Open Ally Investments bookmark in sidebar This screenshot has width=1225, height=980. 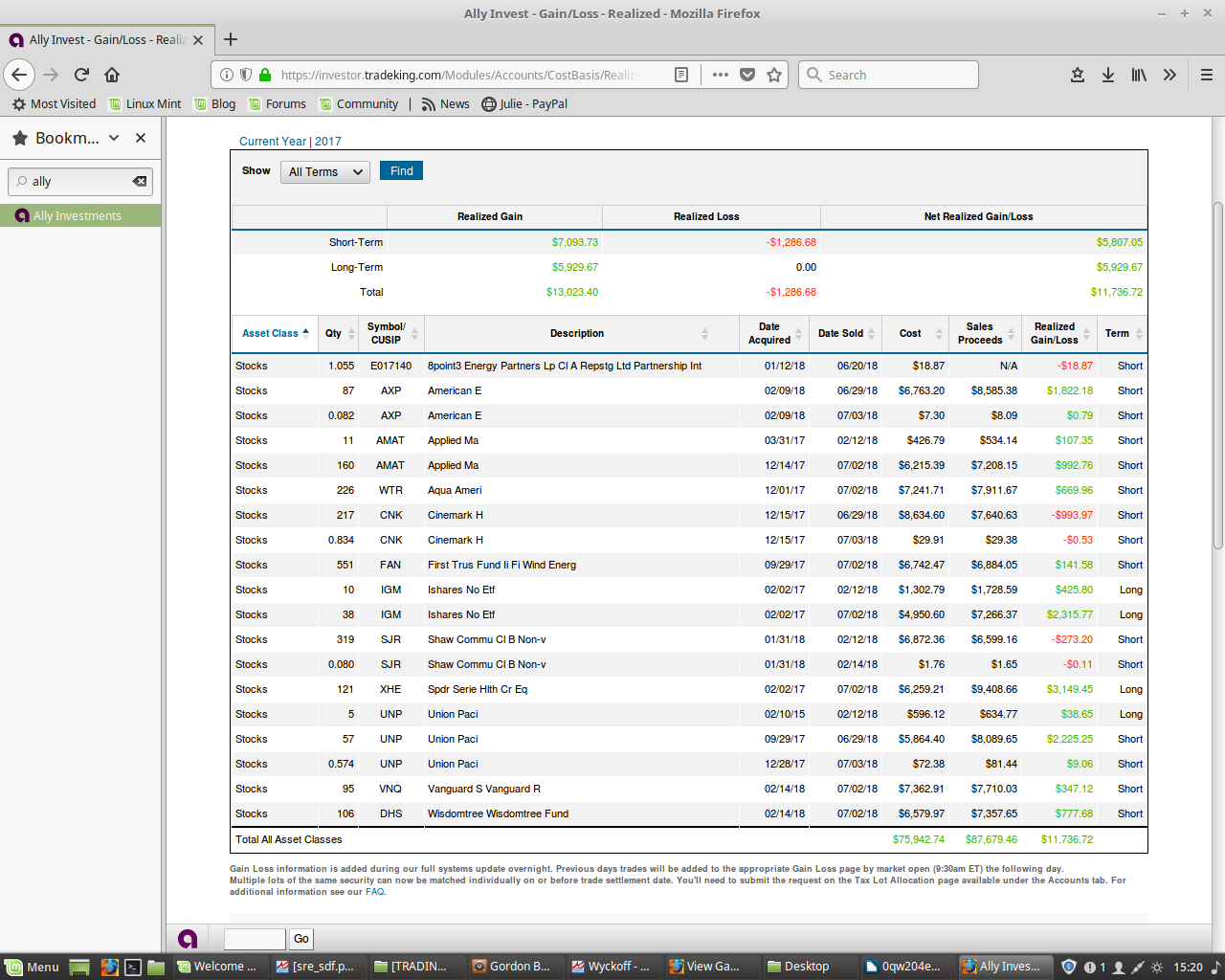[80, 215]
